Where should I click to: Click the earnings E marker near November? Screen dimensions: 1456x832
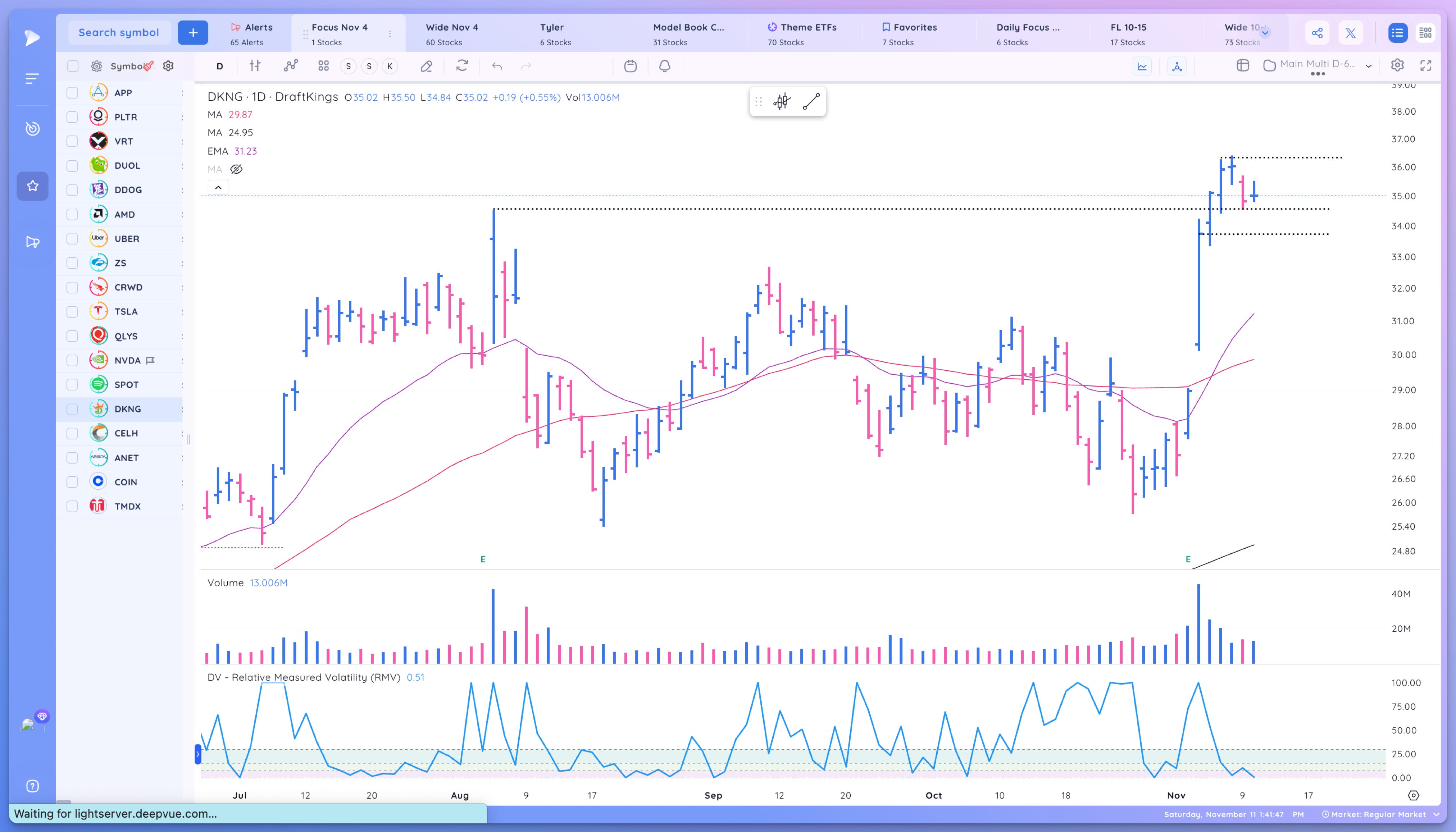click(1188, 559)
